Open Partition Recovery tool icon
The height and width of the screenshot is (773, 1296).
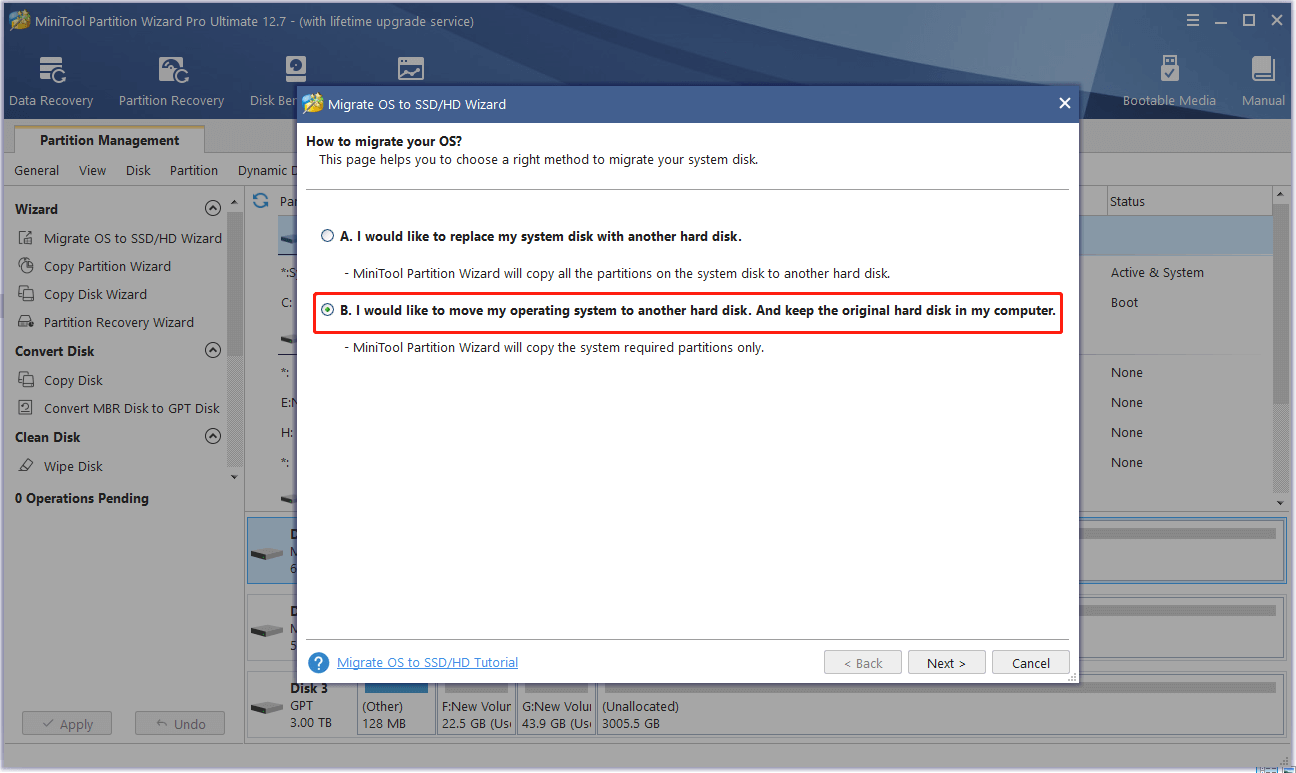click(172, 69)
